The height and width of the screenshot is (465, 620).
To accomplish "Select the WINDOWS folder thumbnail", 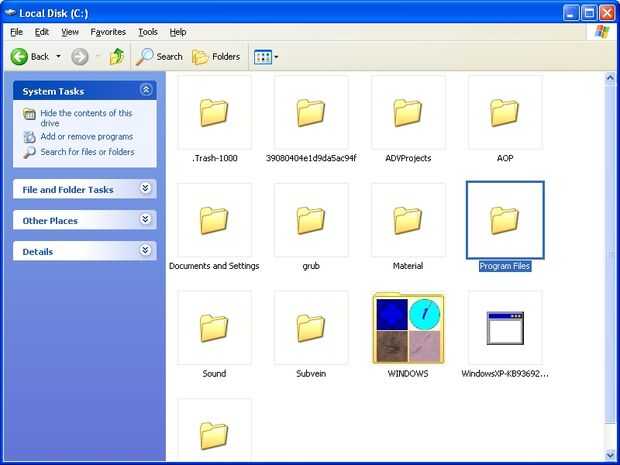I will click(x=408, y=327).
